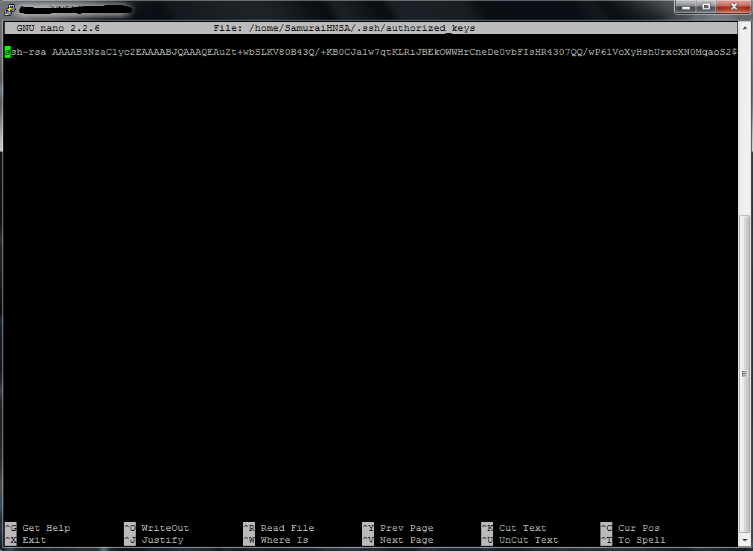Click the ^U UnCut Text shortcut
Screen dimensions: 753x551
[520, 539]
